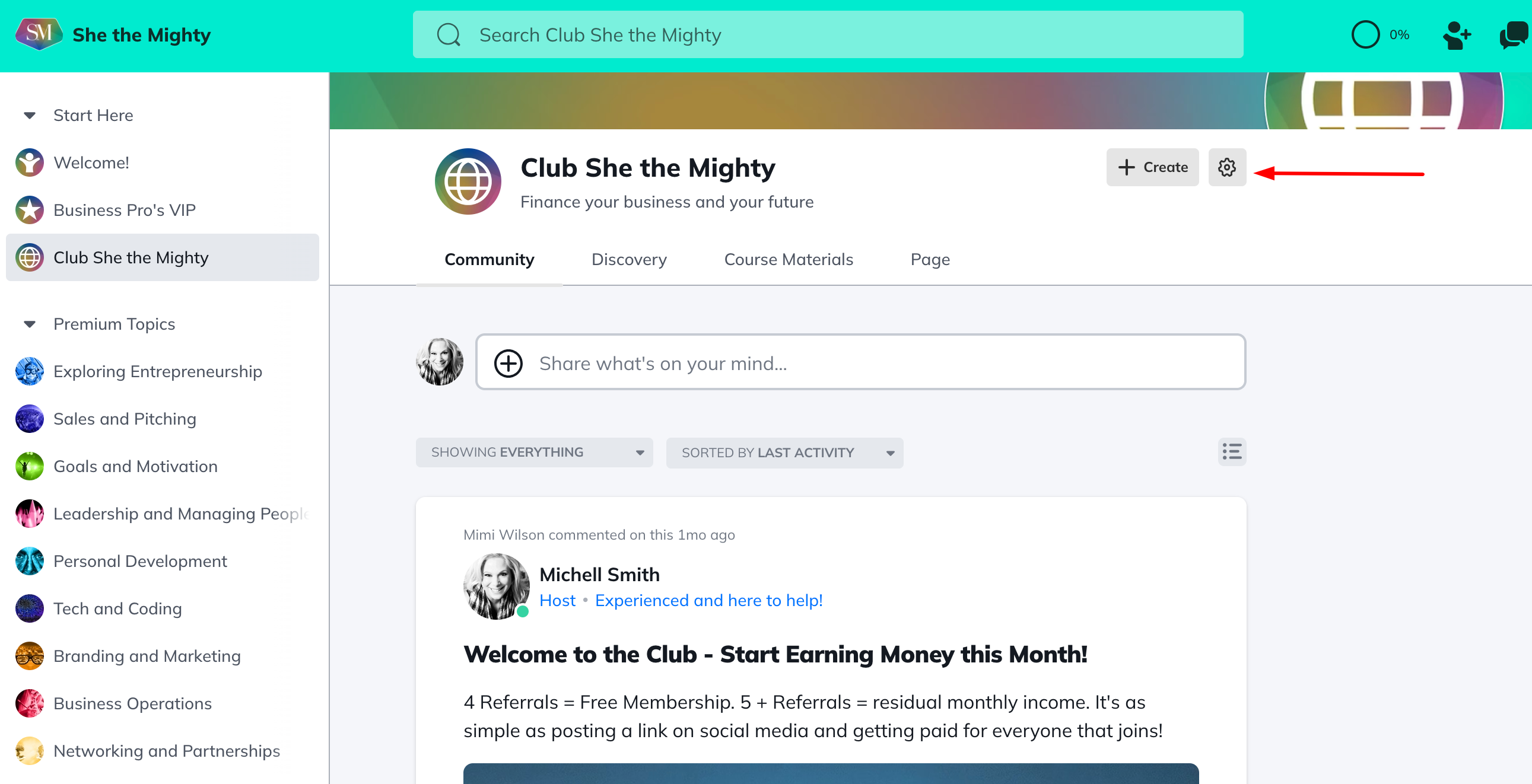Click the invite member icon
Viewport: 1532px width, 784px height.
(1457, 36)
